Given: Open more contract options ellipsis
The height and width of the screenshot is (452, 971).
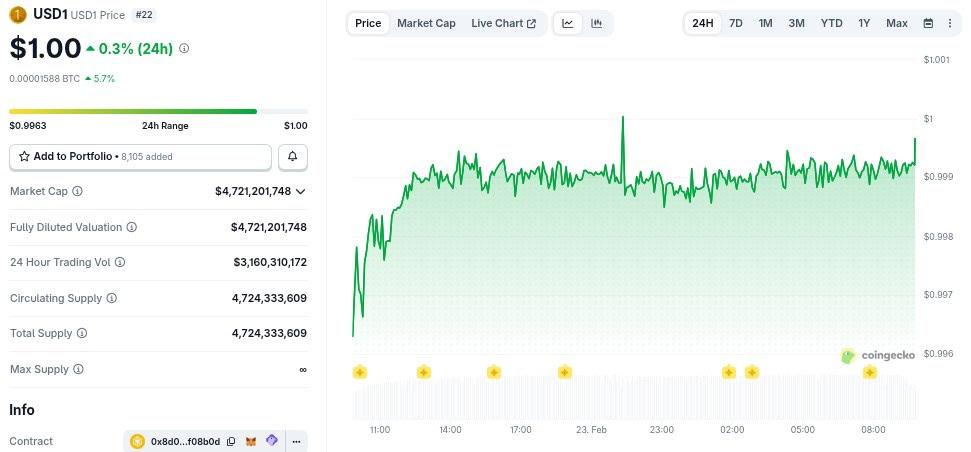Looking at the screenshot, I should pyautogui.click(x=296, y=441).
